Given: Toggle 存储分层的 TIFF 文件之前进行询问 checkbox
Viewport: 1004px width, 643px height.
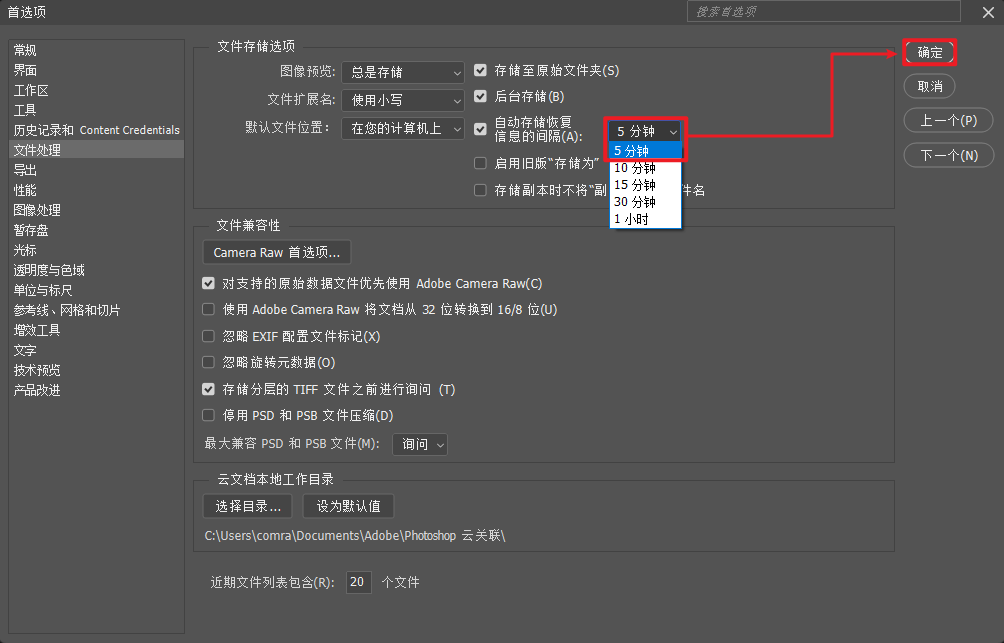Looking at the screenshot, I should click(x=208, y=389).
